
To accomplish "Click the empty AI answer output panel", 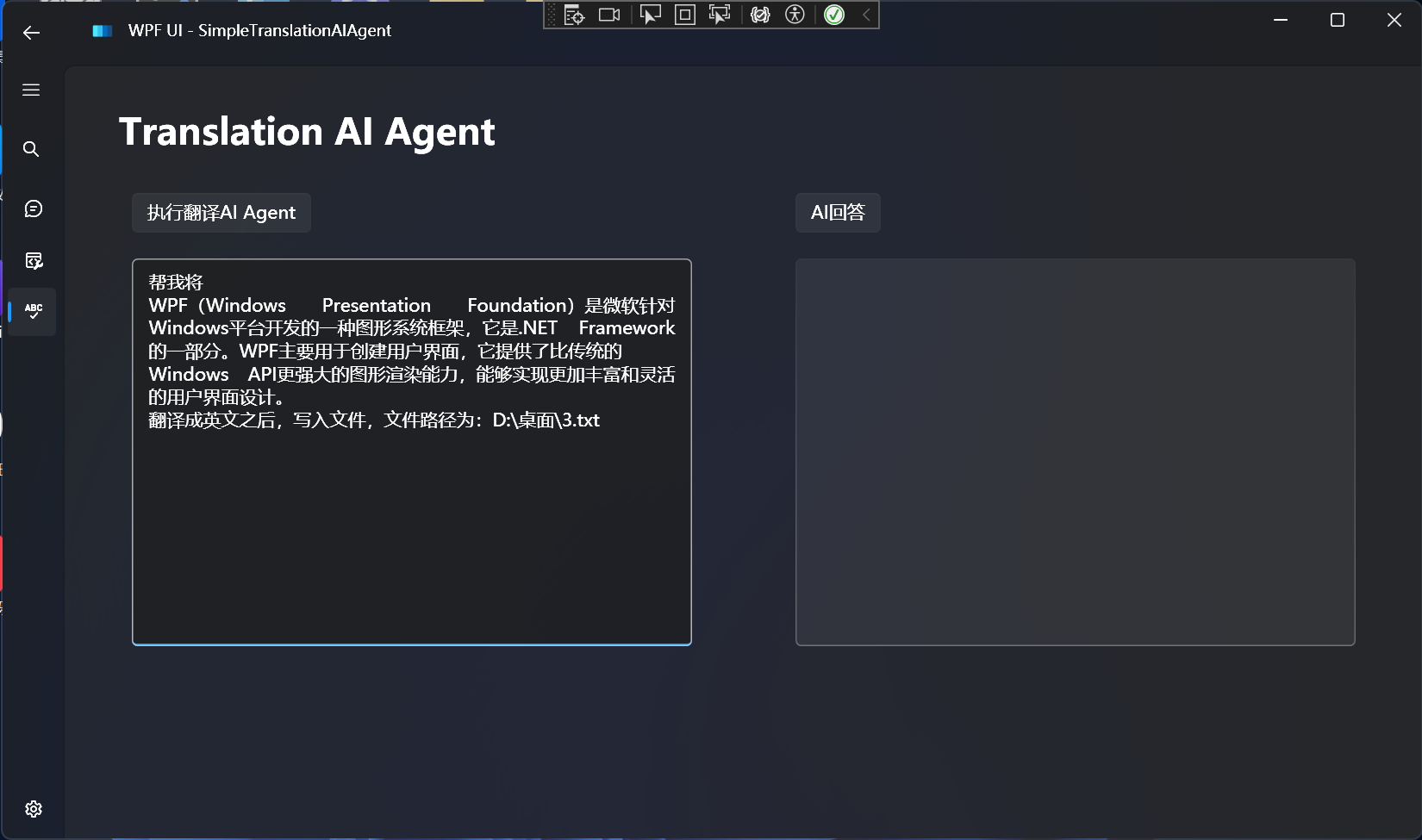I will point(1075,451).
